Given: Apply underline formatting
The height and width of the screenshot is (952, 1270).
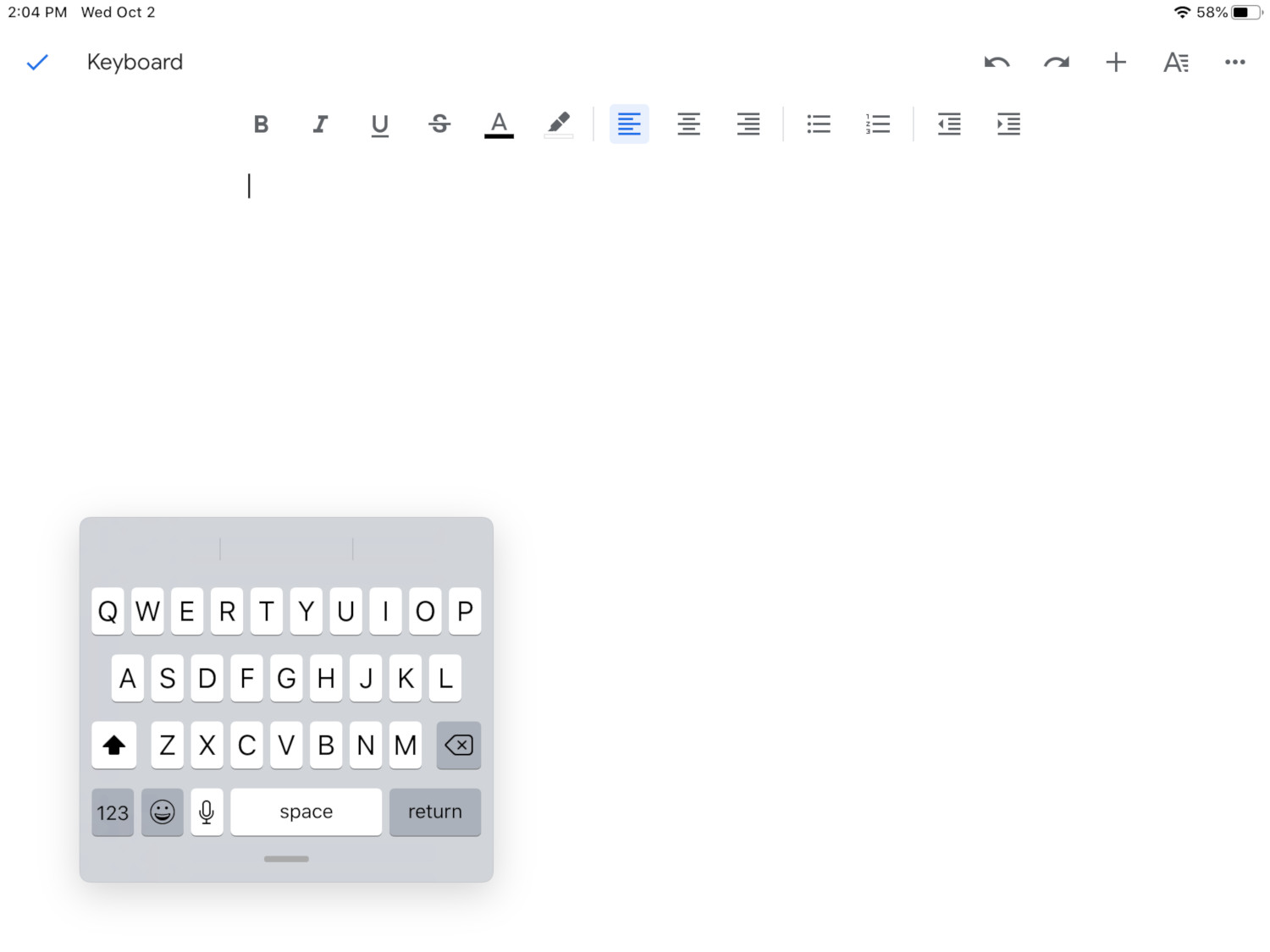Looking at the screenshot, I should point(379,124).
